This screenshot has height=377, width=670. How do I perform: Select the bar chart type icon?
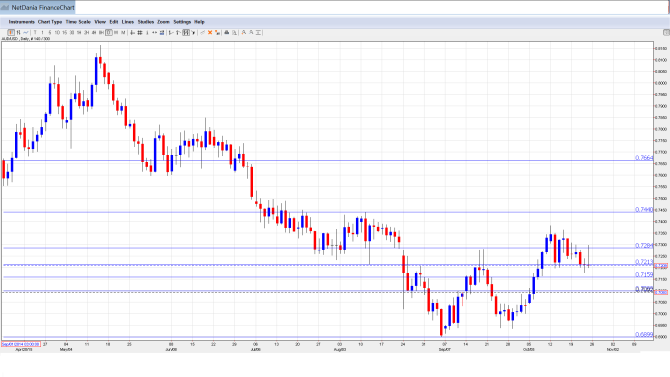18,32
